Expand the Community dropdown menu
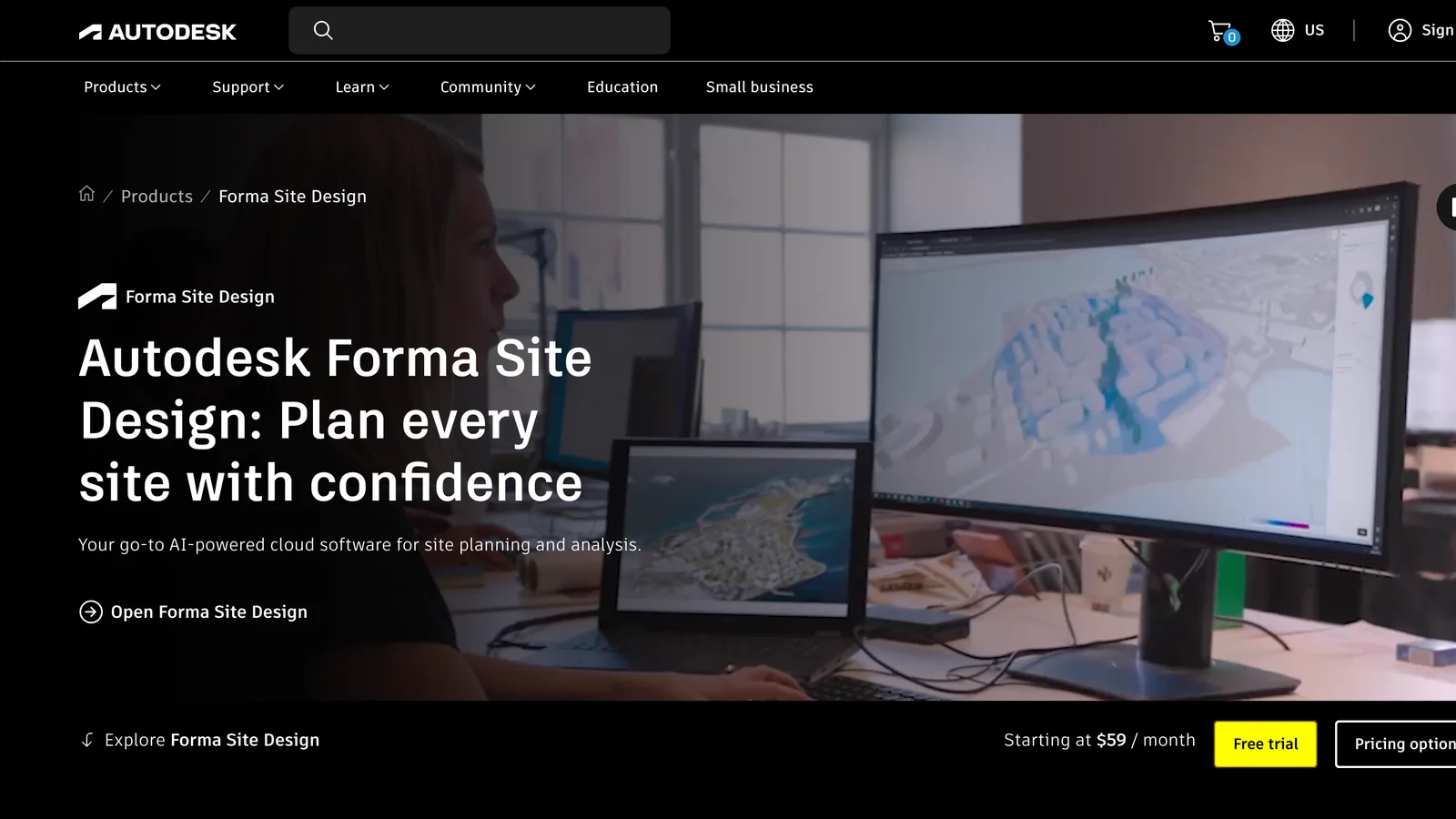 [488, 87]
